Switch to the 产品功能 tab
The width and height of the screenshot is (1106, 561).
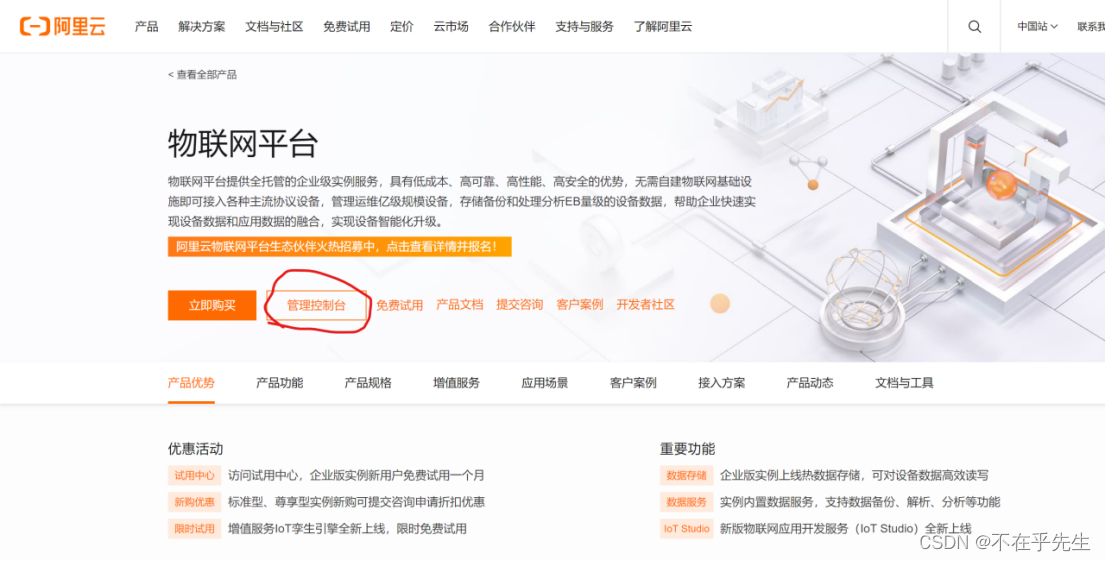coord(279,383)
